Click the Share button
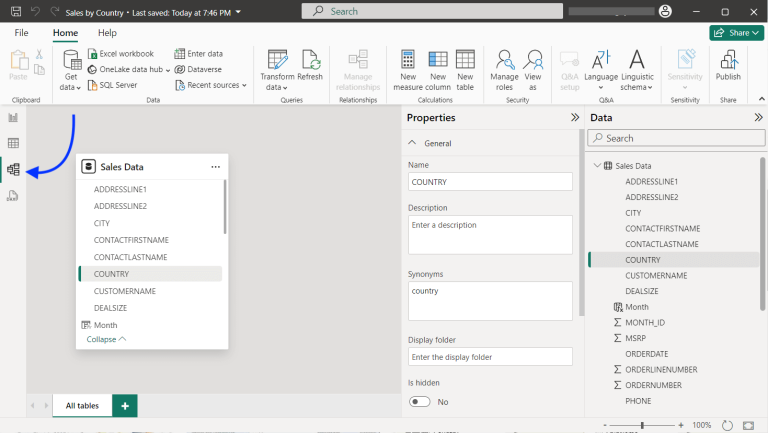 click(736, 33)
